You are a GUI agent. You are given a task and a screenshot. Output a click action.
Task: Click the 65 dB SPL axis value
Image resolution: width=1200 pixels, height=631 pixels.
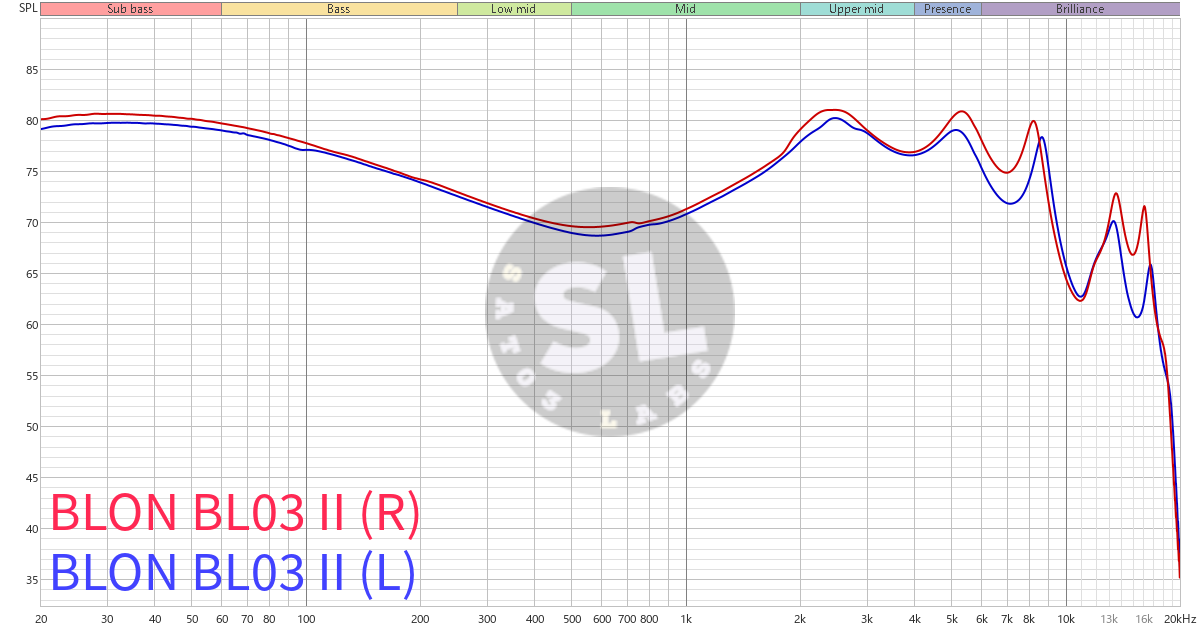point(32,274)
